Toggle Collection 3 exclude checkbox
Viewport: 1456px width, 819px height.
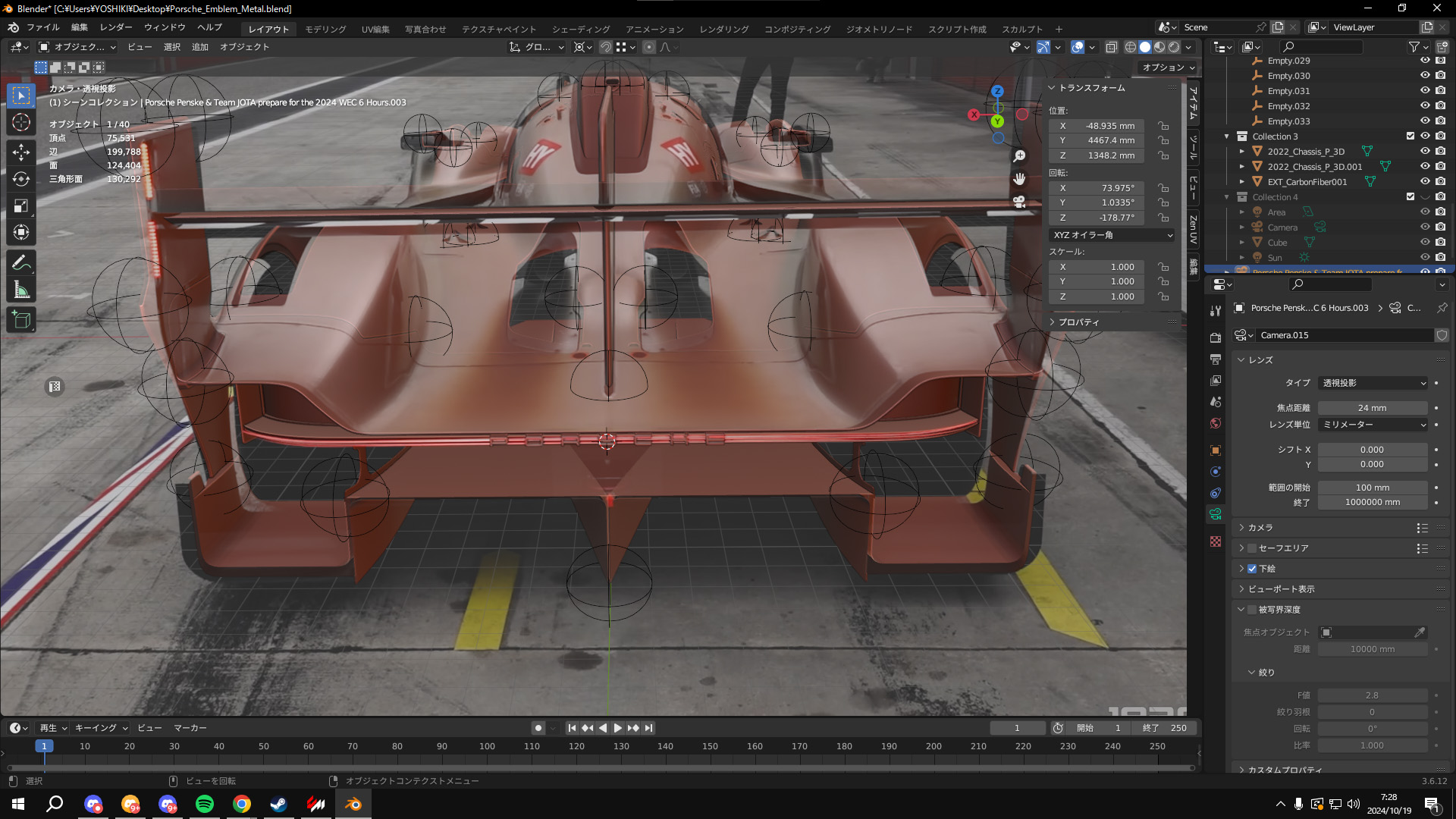(1410, 136)
